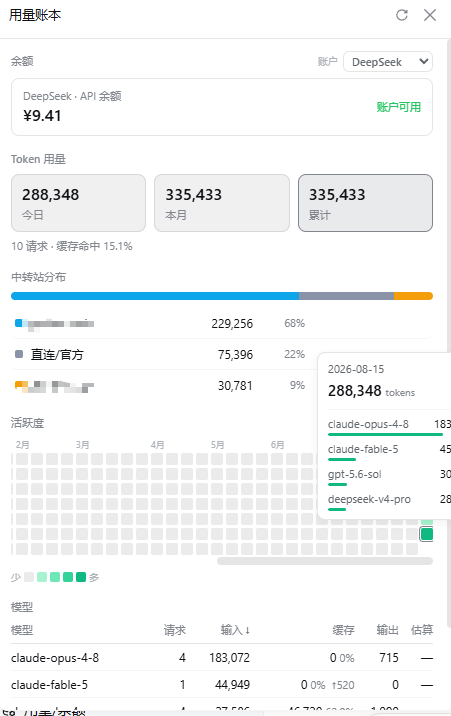Image resolution: width=451 pixels, height=716 pixels.
Task: Open the DeepSeek account dropdown
Action: (388, 62)
